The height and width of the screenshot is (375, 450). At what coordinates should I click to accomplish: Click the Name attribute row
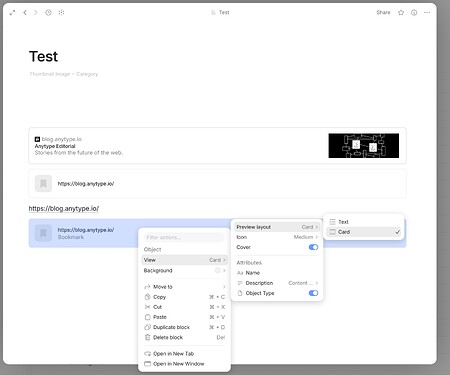pos(277,273)
